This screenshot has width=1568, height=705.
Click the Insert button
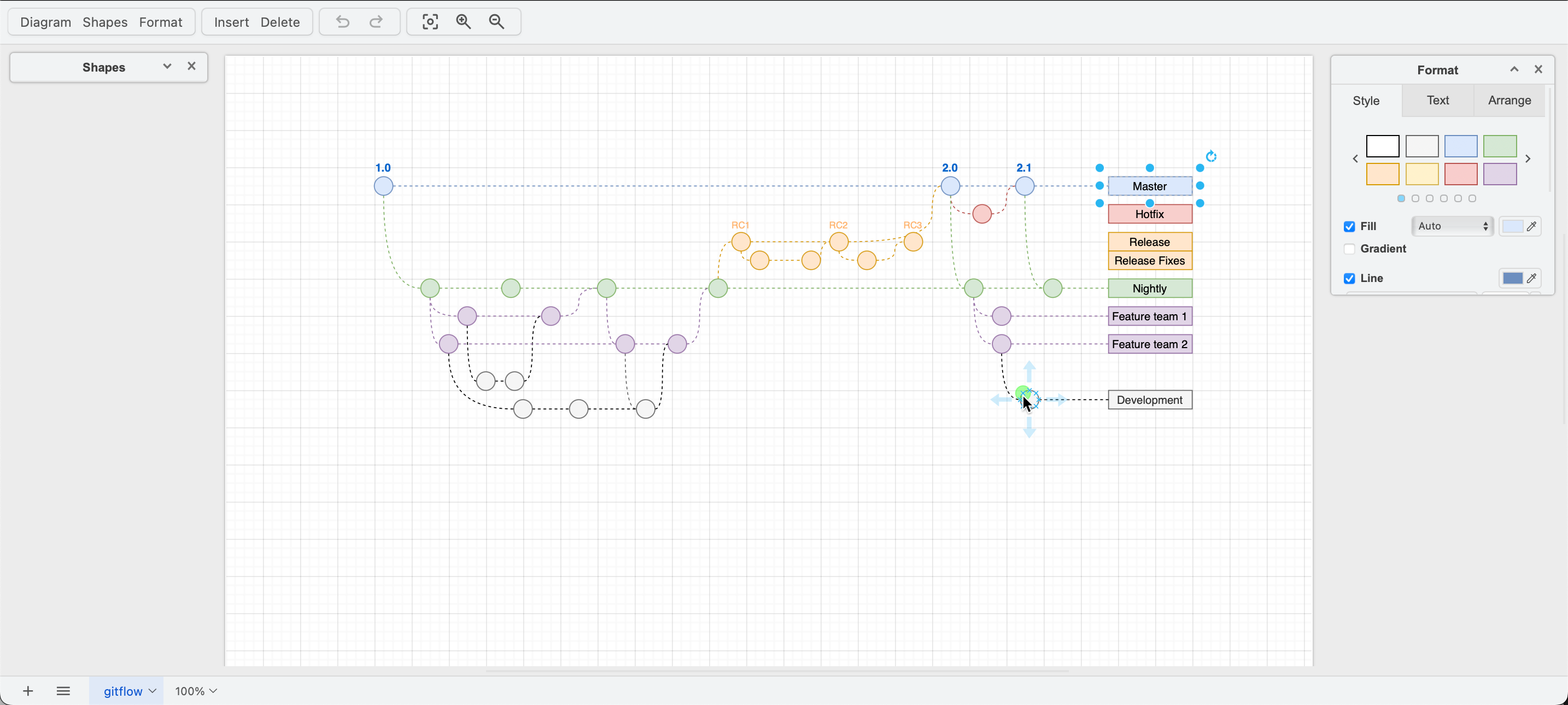tap(231, 22)
